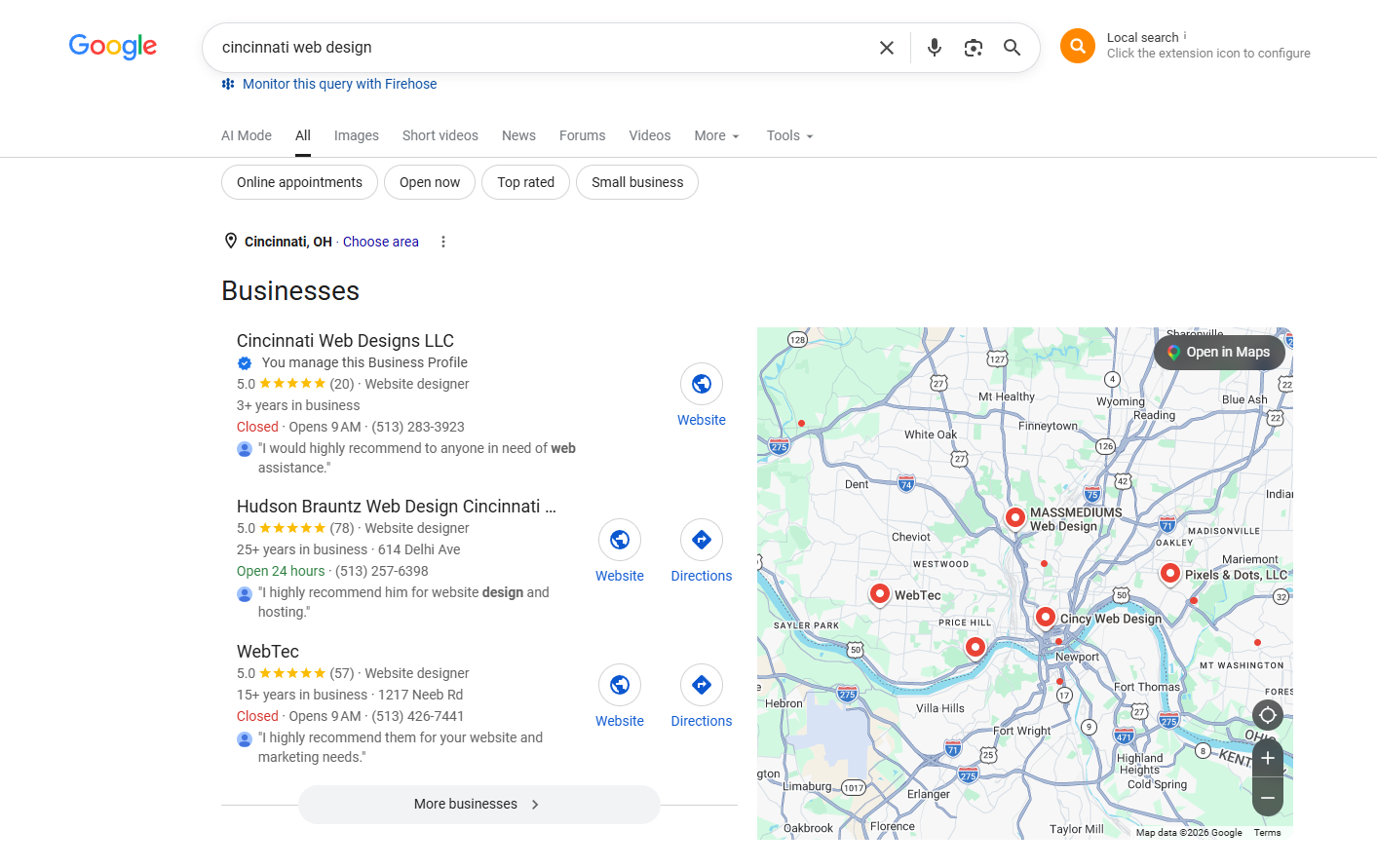Click the 1217 Neeb Rd address text
Image resolution: width=1377 pixels, height=868 pixels.
420,695
